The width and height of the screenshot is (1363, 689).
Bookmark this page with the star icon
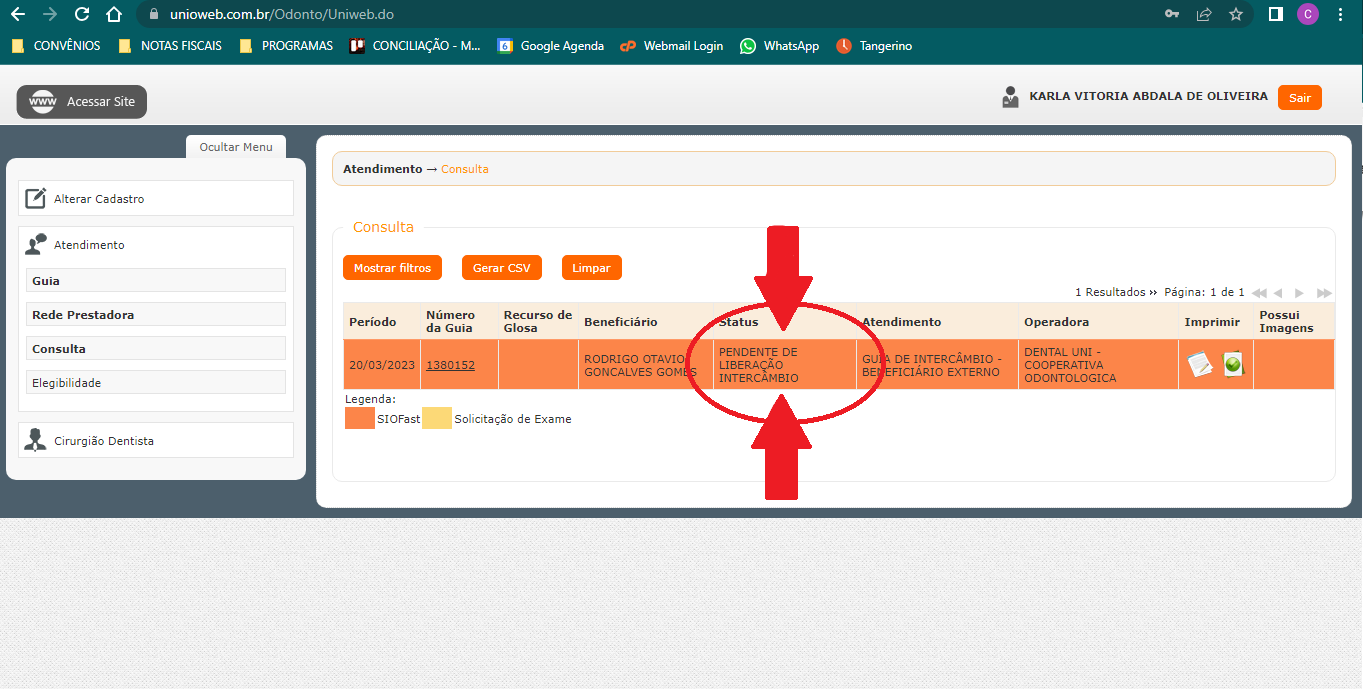click(x=1236, y=14)
